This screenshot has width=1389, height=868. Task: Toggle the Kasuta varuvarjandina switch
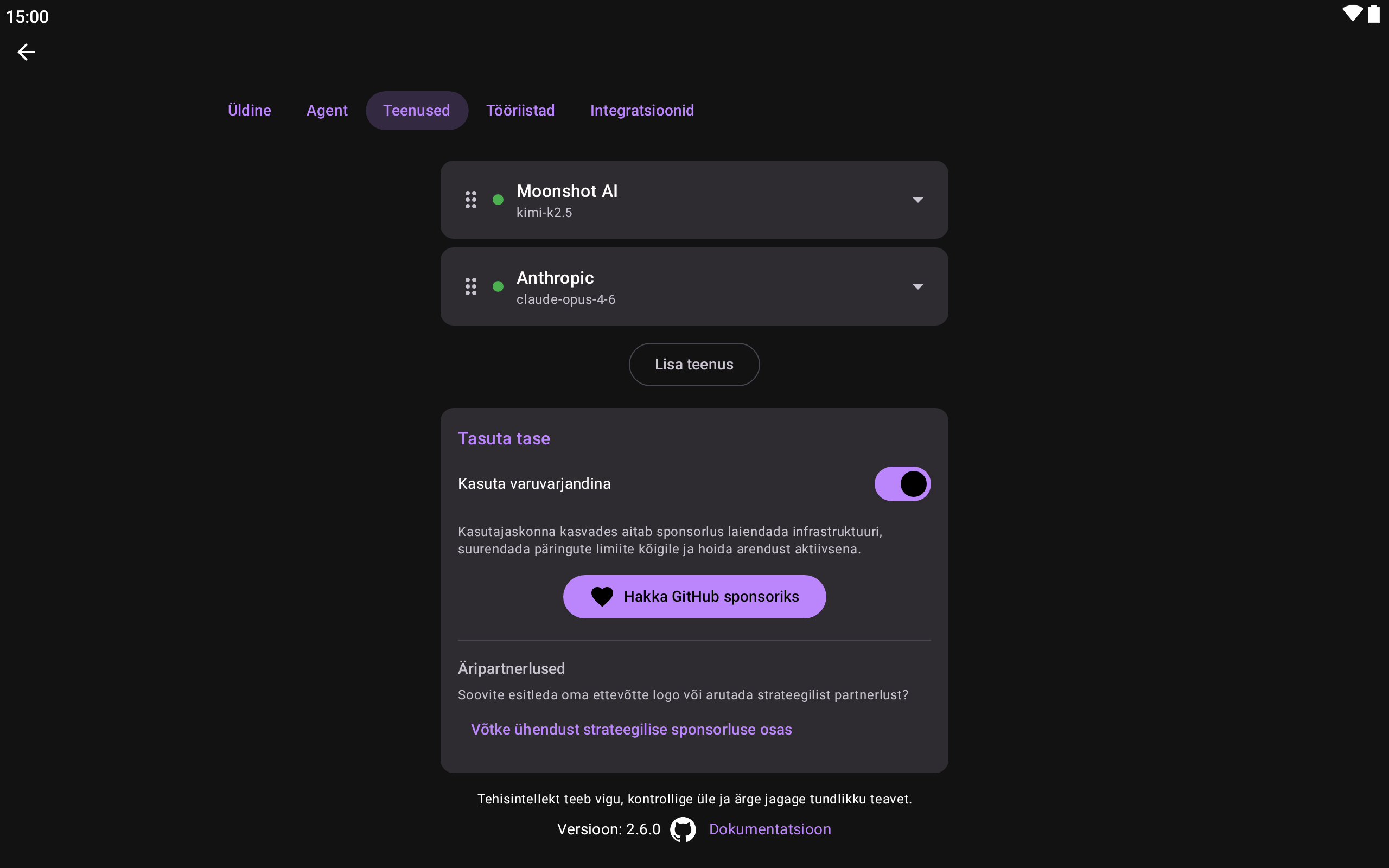(x=902, y=484)
